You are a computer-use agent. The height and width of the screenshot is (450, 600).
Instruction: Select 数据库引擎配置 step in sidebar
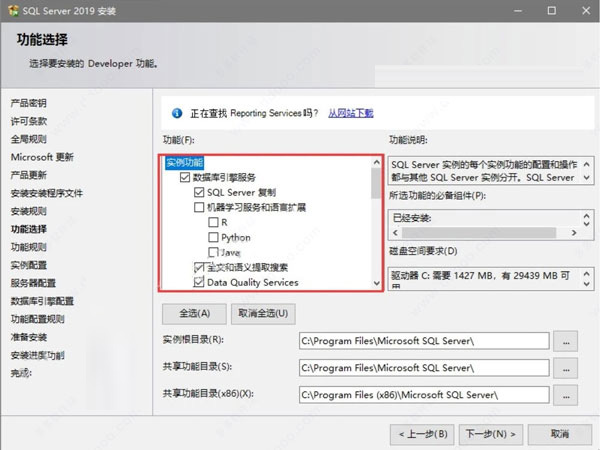[x=42, y=301]
